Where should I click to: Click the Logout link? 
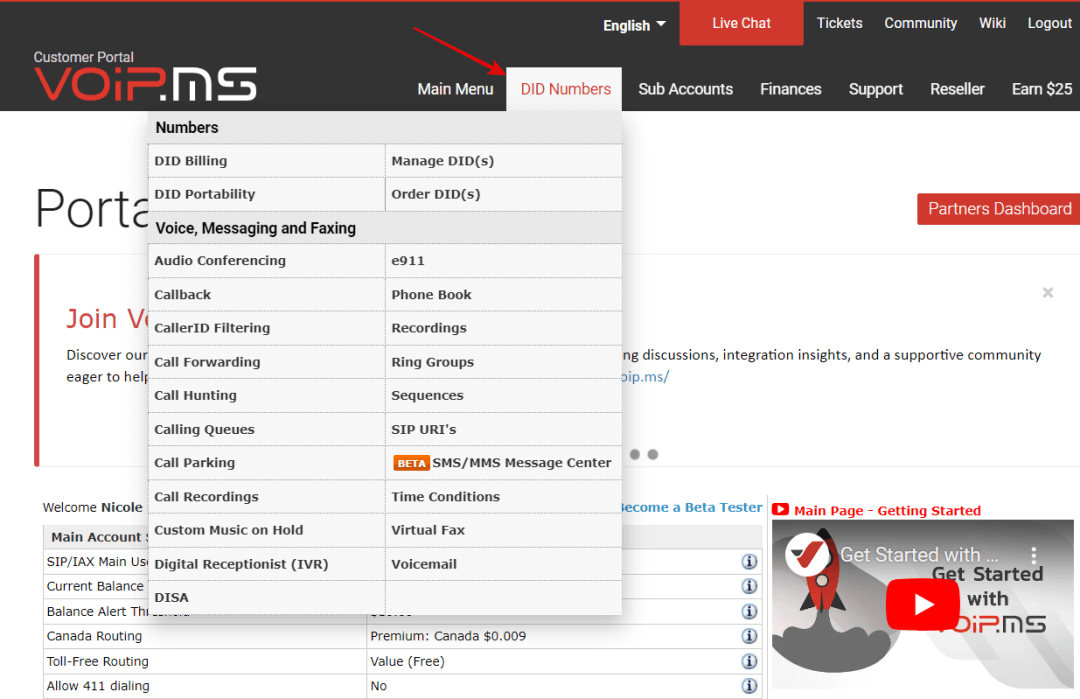pos(1049,23)
